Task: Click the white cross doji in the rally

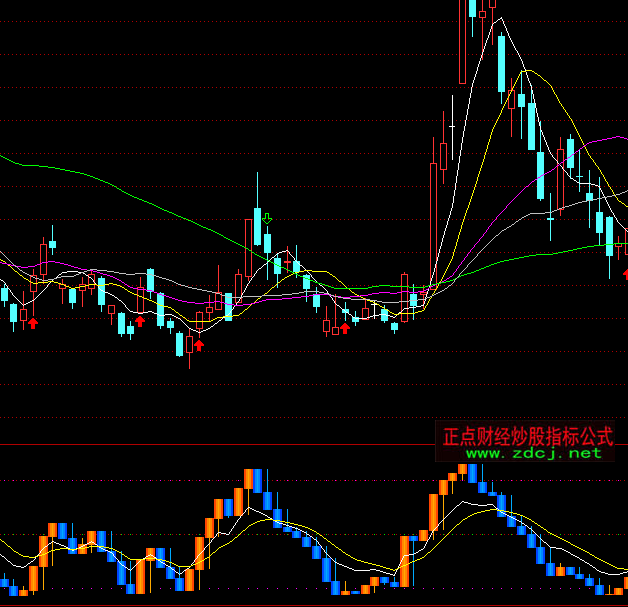Action: click(452, 127)
